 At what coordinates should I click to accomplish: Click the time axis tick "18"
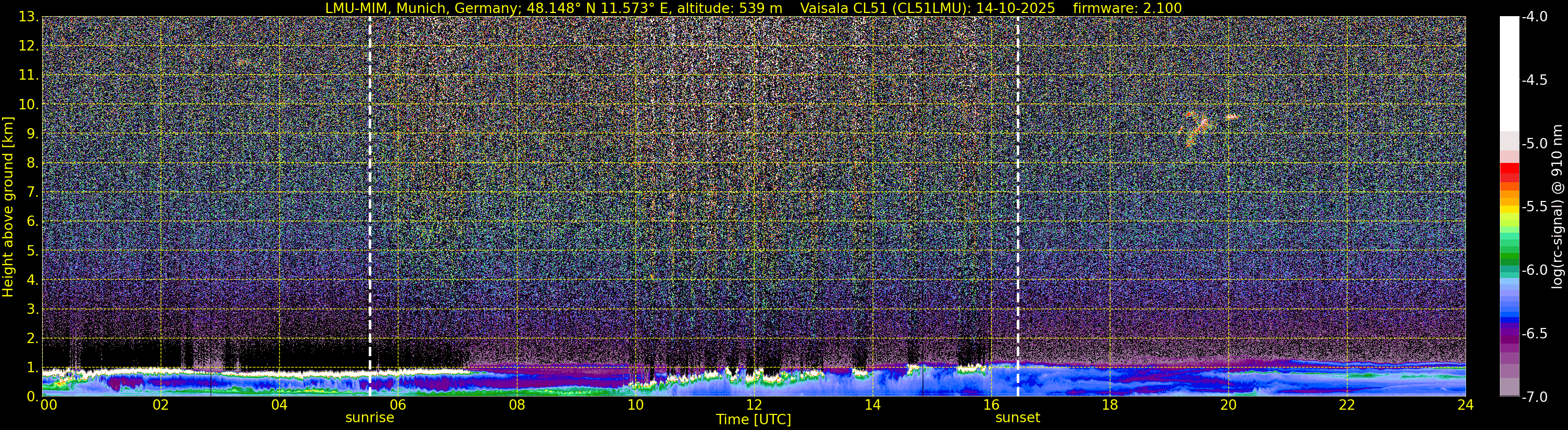point(1110,405)
